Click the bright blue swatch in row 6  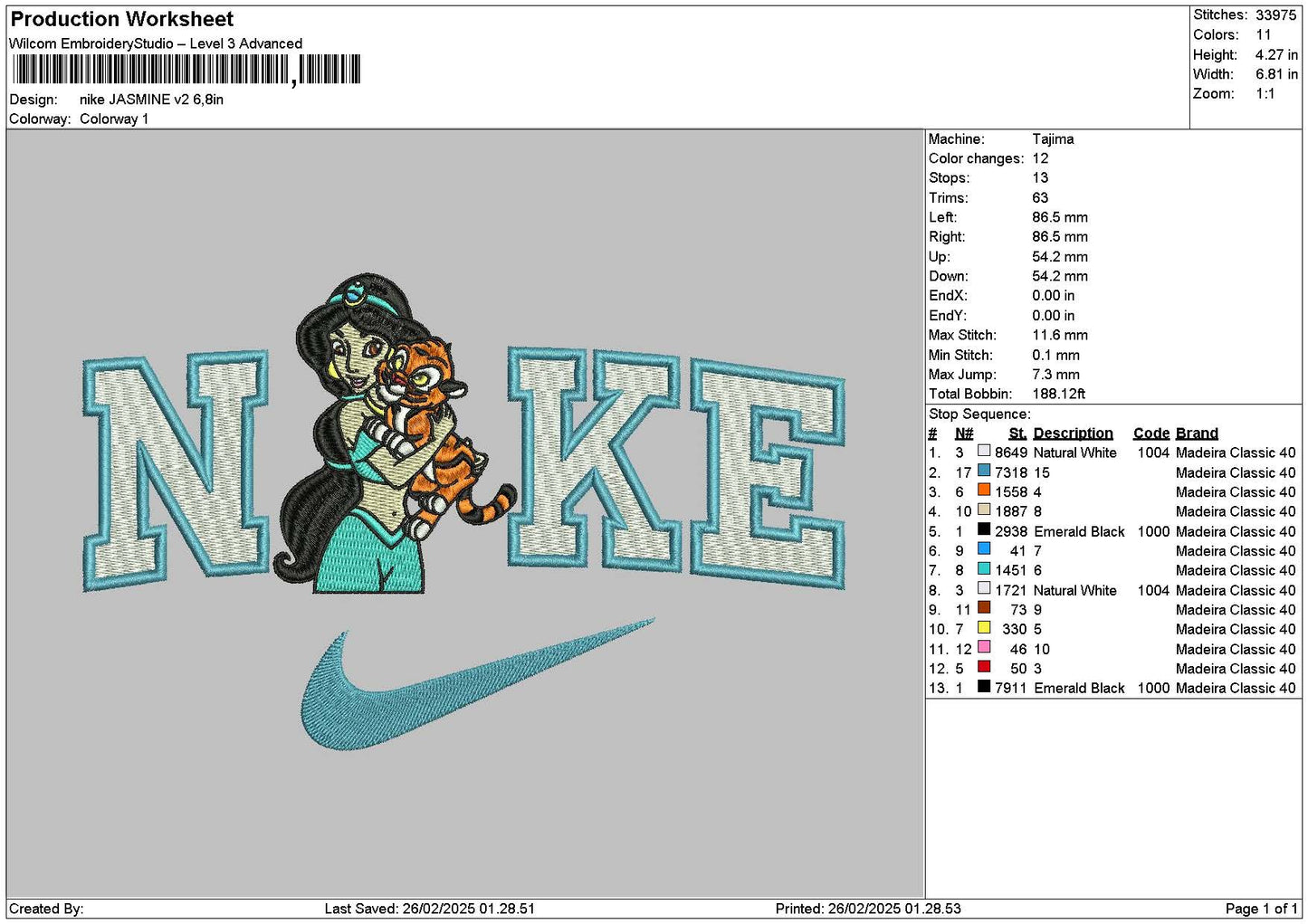984,549
